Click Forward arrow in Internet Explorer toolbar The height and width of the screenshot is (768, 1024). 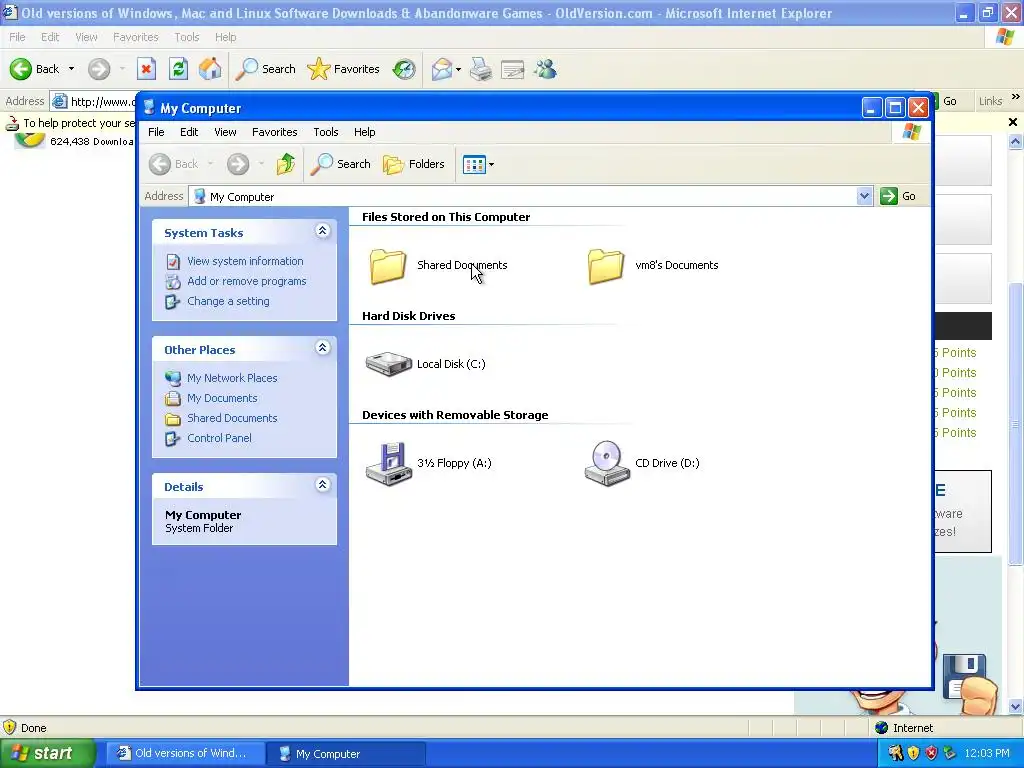point(99,69)
